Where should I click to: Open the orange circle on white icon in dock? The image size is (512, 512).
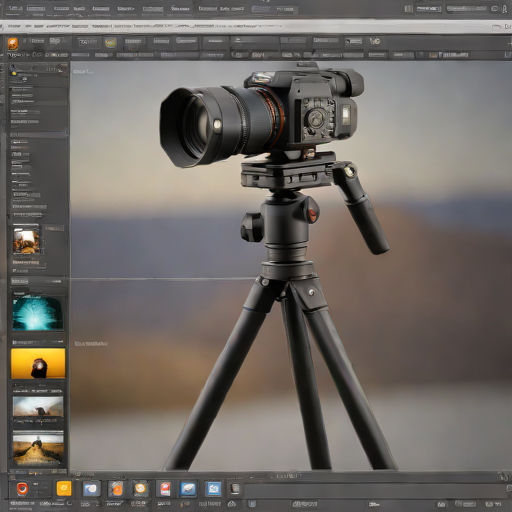pyautogui.click(x=140, y=489)
